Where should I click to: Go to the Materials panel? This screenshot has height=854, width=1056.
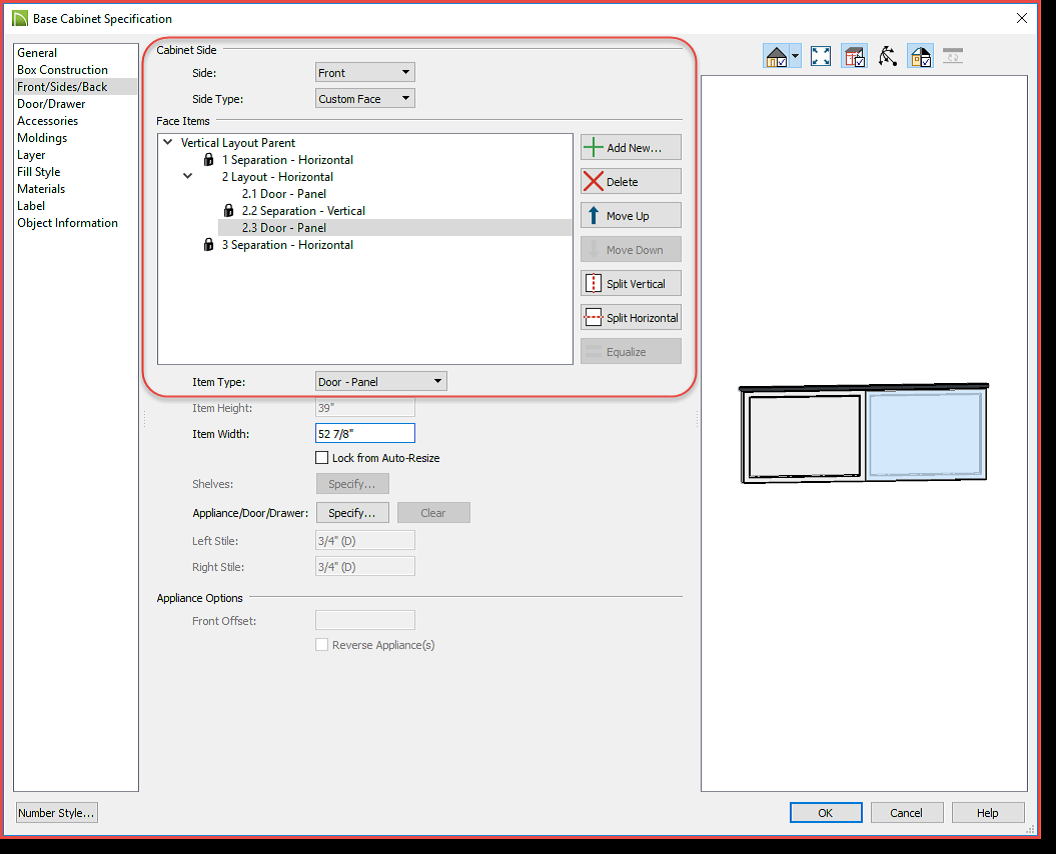(x=41, y=189)
